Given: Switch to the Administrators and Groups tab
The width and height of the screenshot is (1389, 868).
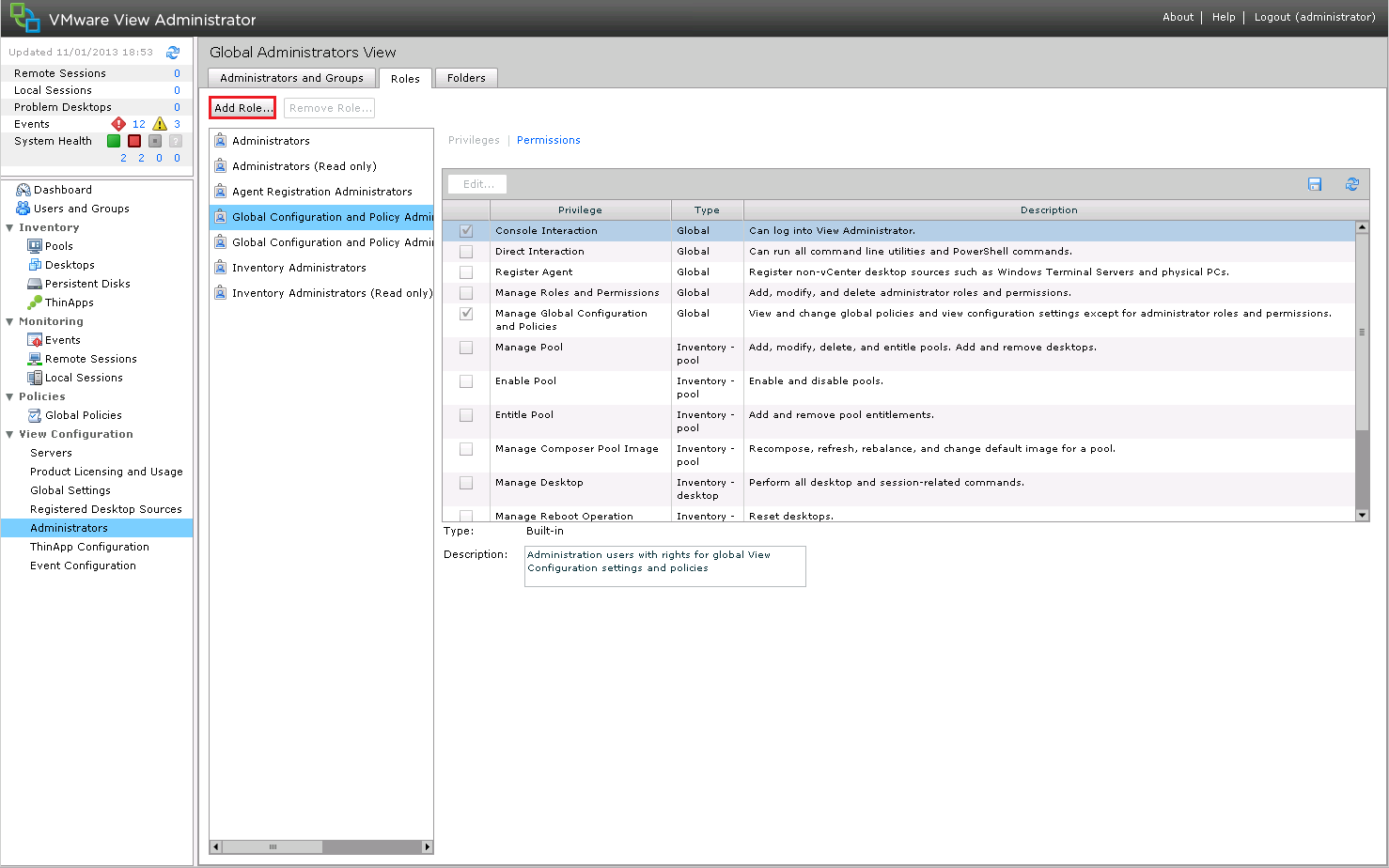Looking at the screenshot, I should (x=291, y=78).
